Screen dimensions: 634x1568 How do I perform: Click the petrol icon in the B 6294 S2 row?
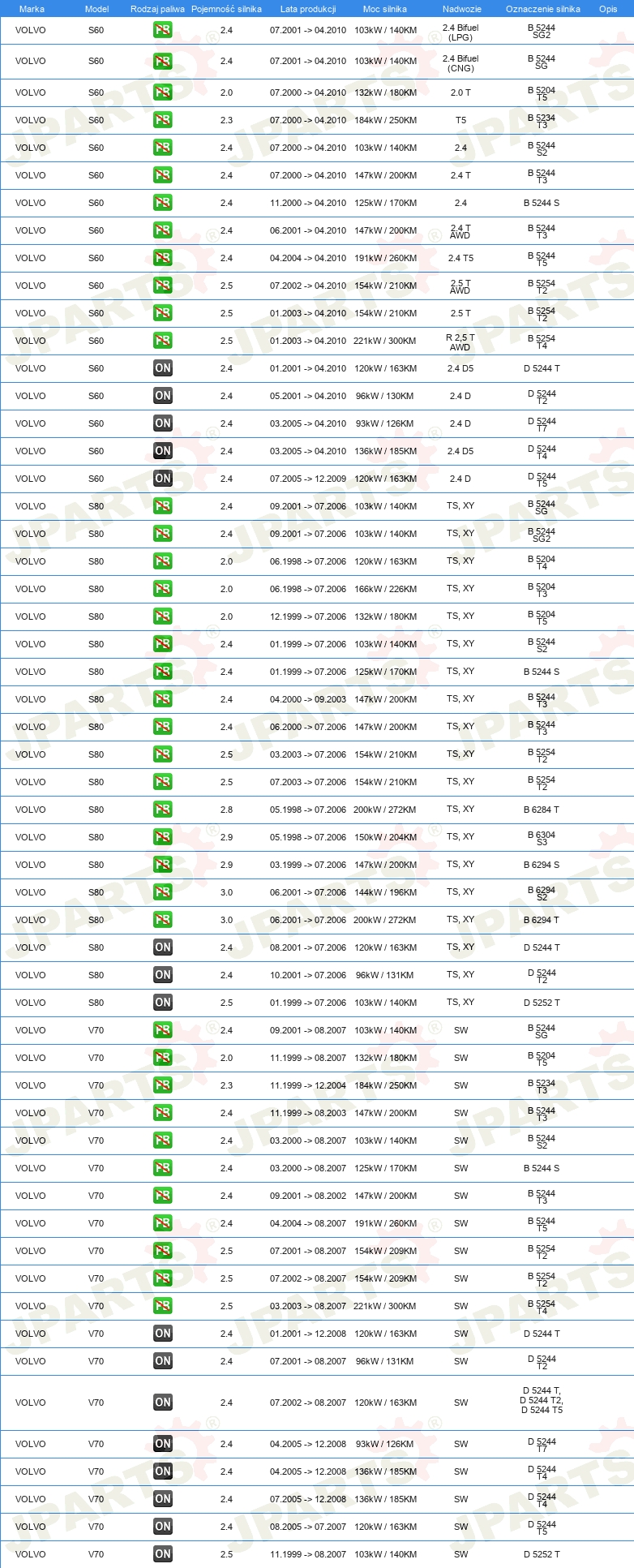tap(163, 892)
